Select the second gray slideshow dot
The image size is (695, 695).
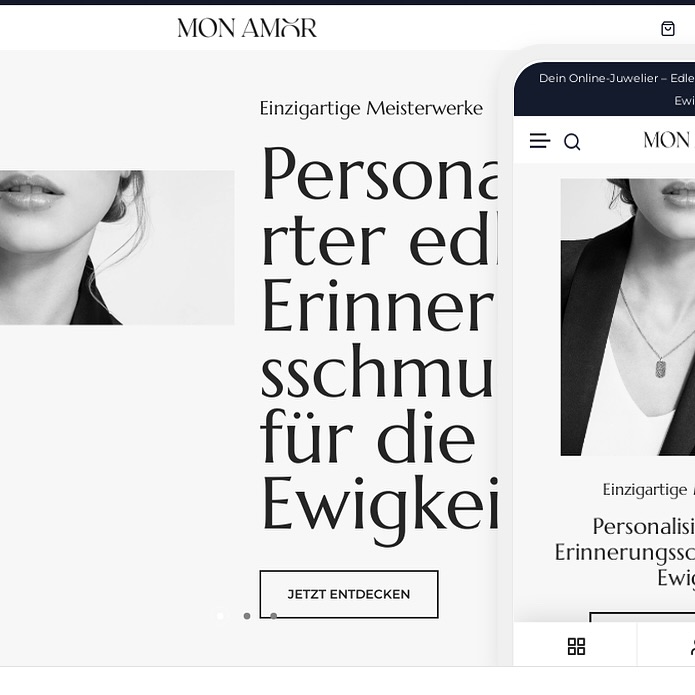tap(247, 616)
